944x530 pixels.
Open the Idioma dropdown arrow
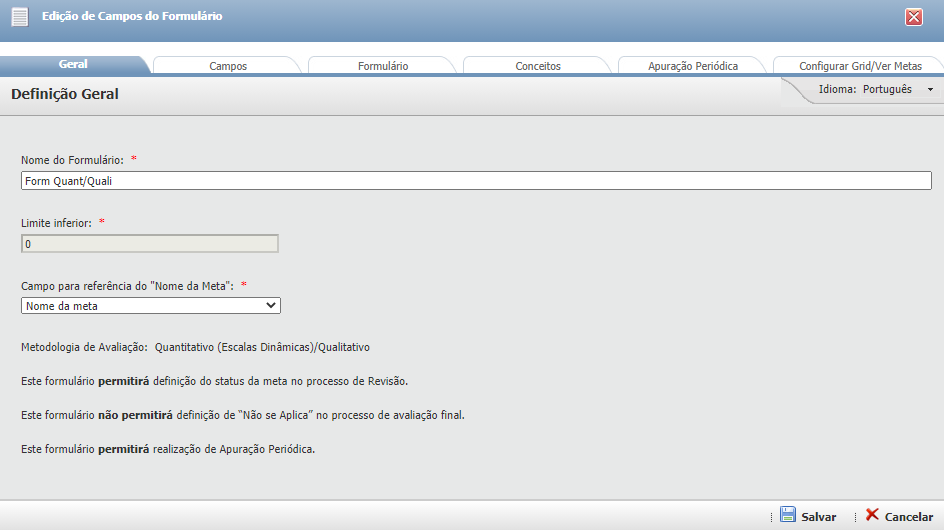pyautogui.click(x=930, y=90)
